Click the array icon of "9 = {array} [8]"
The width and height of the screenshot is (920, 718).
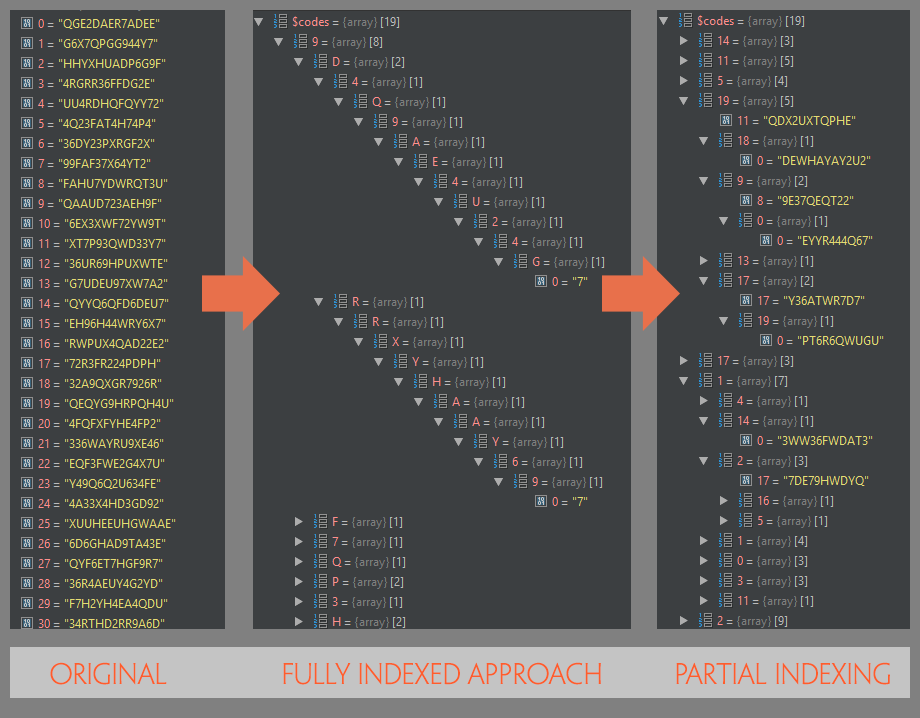click(x=300, y=42)
